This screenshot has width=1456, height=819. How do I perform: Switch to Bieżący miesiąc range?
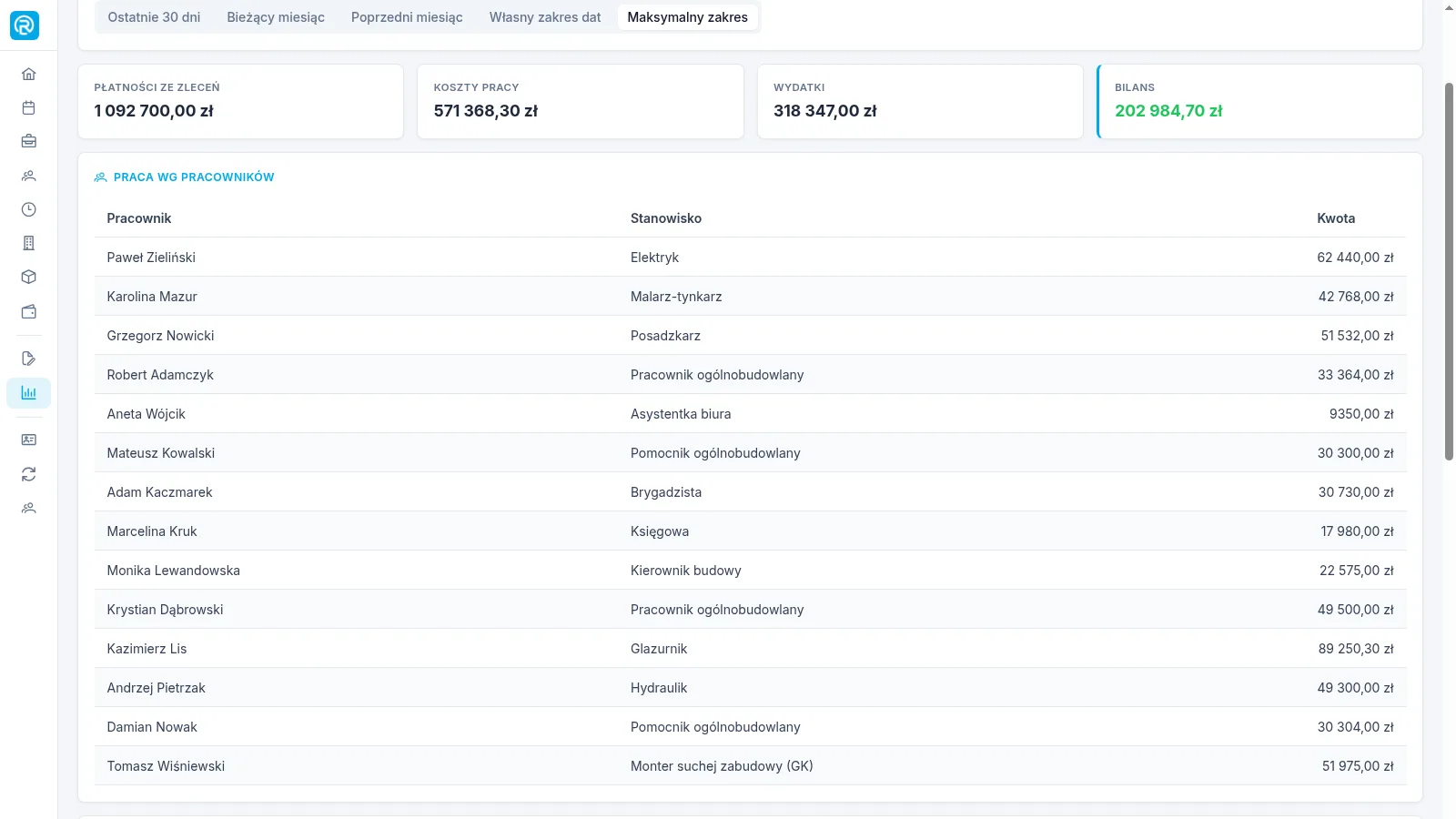(276, 17)
